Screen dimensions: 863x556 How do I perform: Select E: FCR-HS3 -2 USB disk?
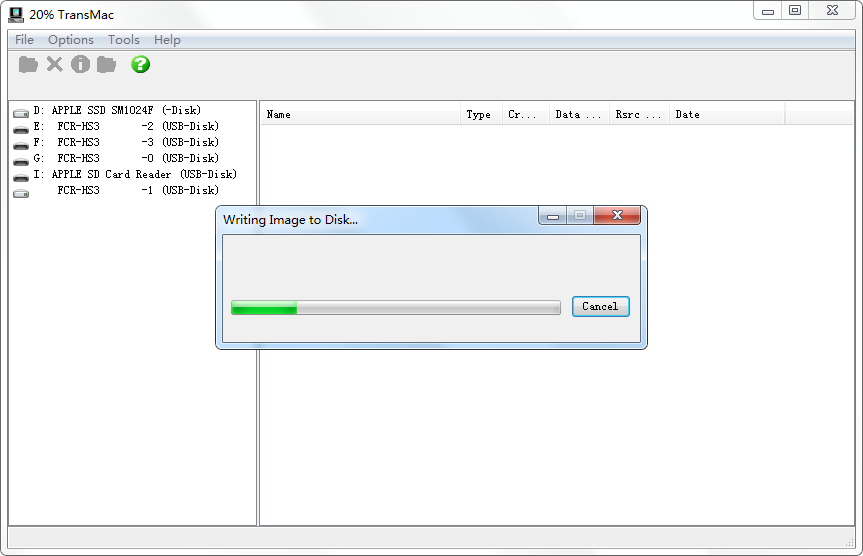tap(126, 126)
